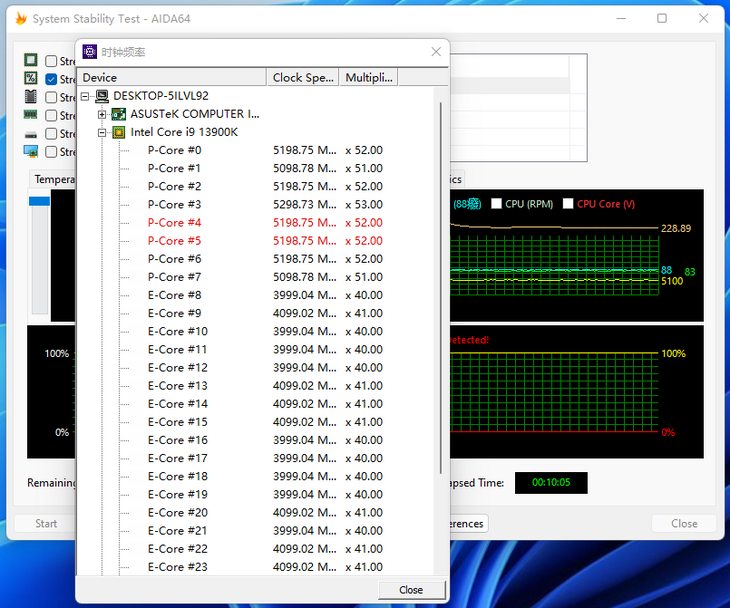Image resolution: width=730 pixels, height=608 pixels.
Task: Click the Close button in AIDA64 window
Action: (x=684, y=523)
